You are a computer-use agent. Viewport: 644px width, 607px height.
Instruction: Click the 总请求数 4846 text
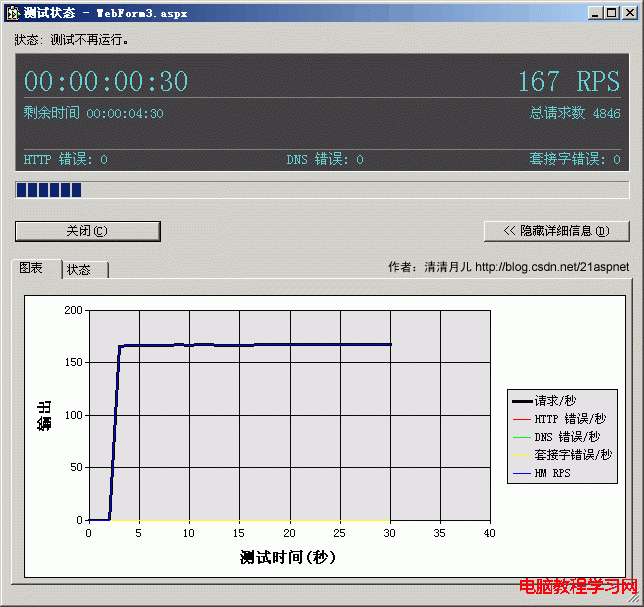[x=575, y=113]
